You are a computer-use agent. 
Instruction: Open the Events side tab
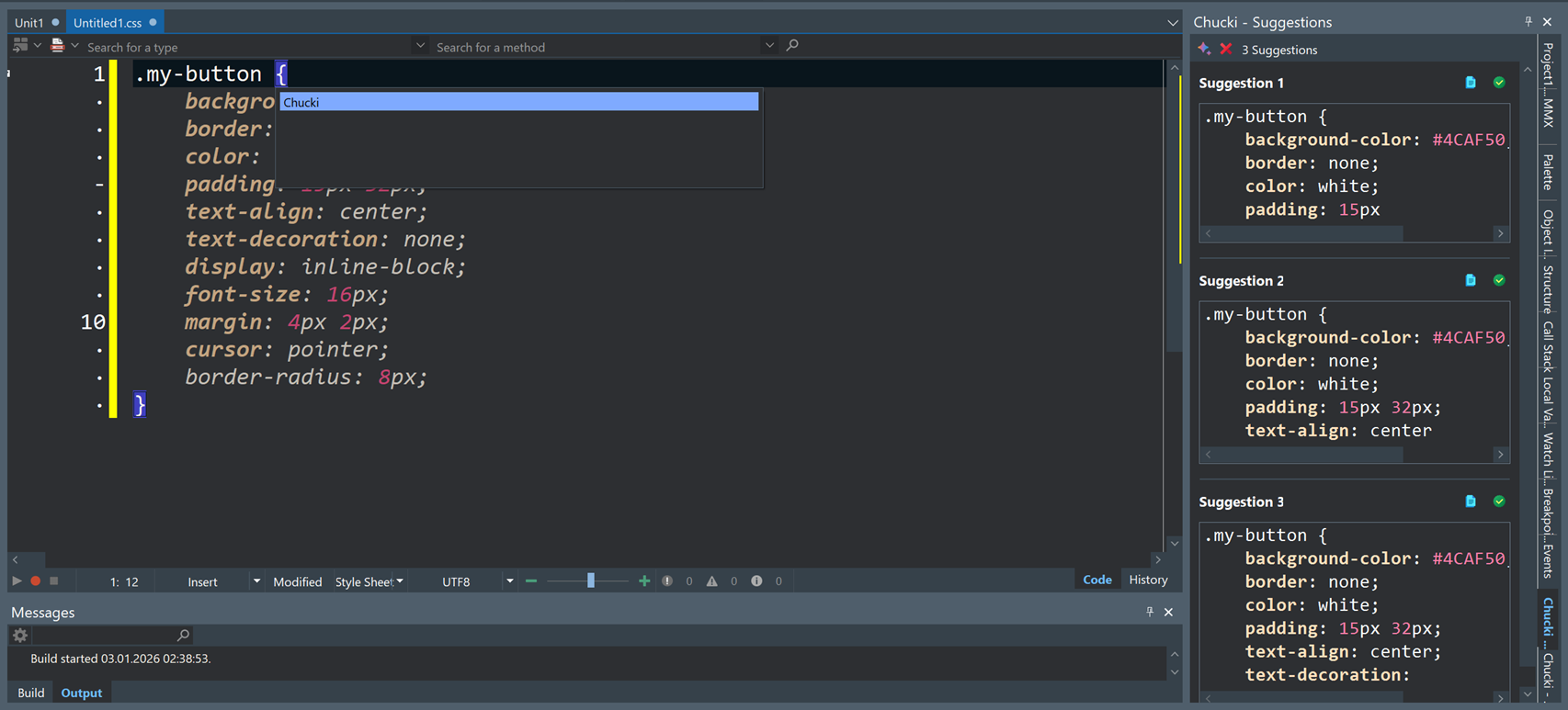(x=1548, y=561)
